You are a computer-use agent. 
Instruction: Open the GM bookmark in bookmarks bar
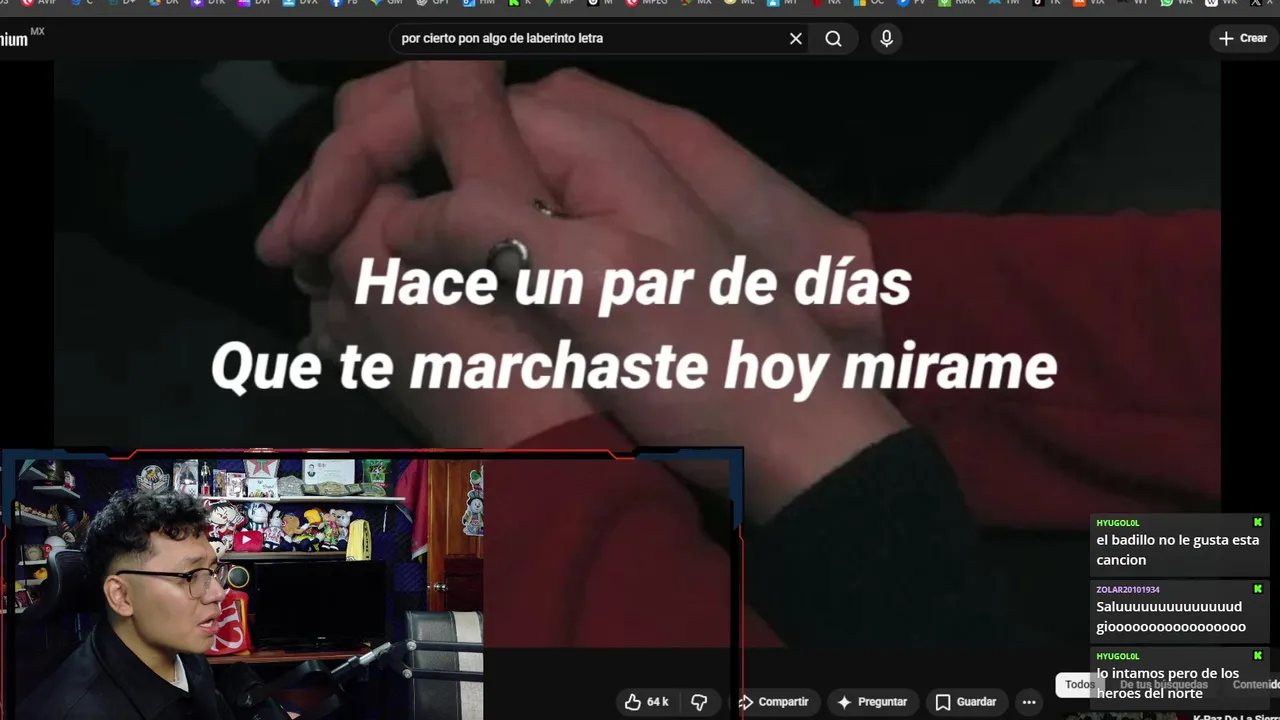[x=387, y=3]
